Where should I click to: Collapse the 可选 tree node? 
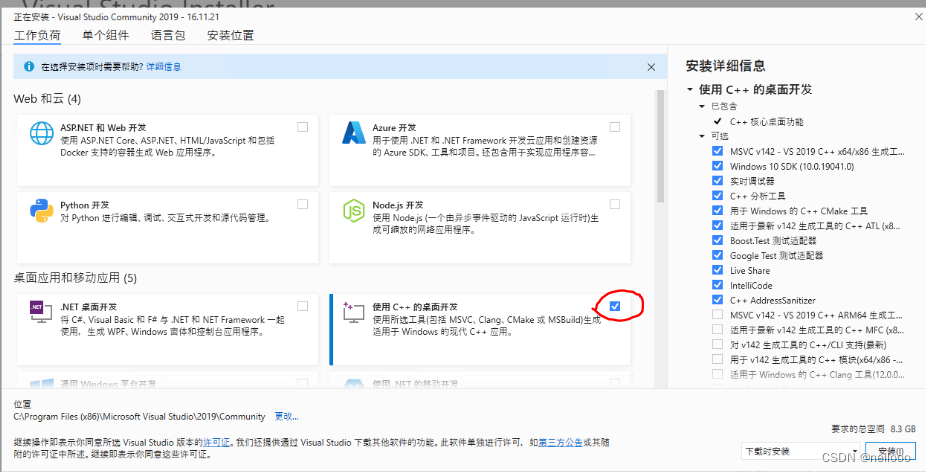(x=702, y=136)
